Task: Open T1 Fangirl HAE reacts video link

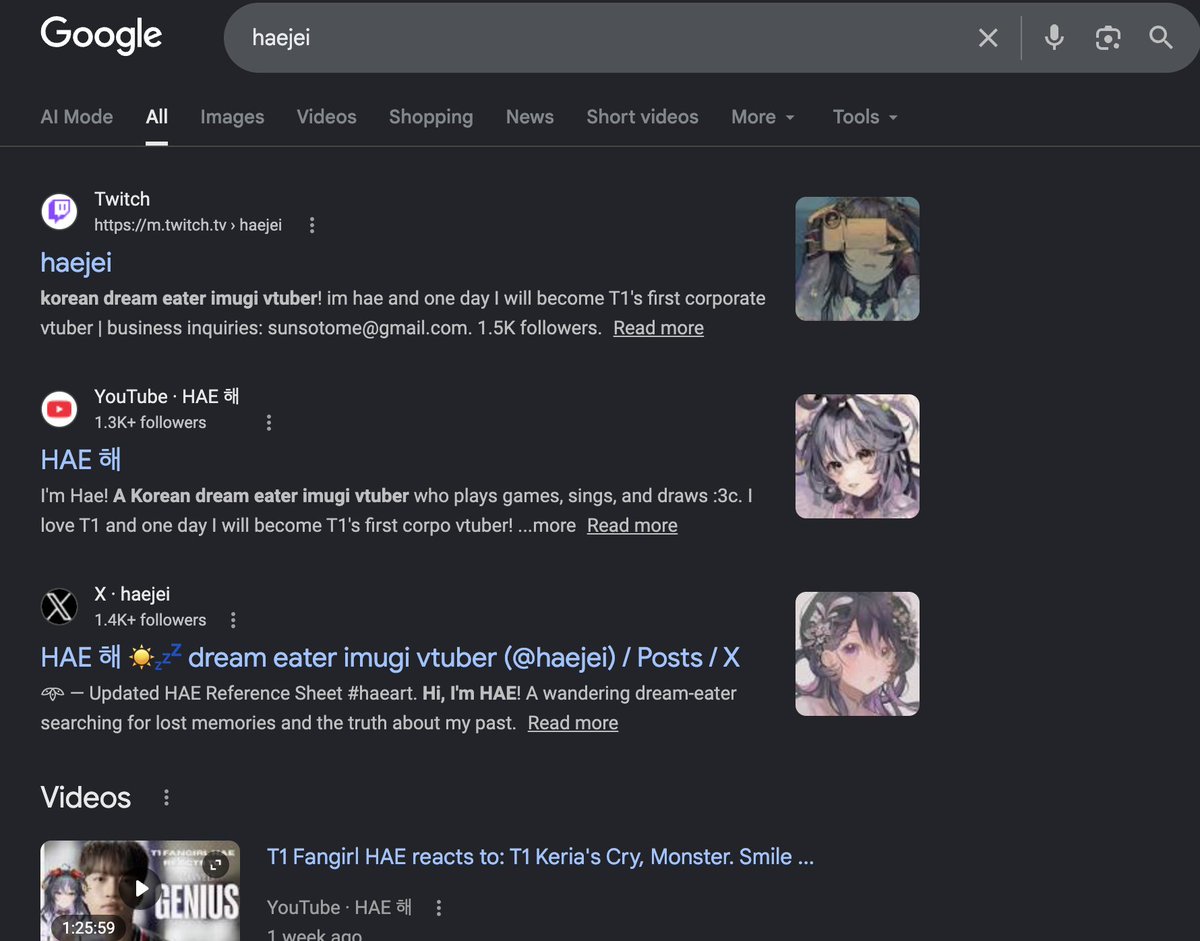Action: coord(540,857)
